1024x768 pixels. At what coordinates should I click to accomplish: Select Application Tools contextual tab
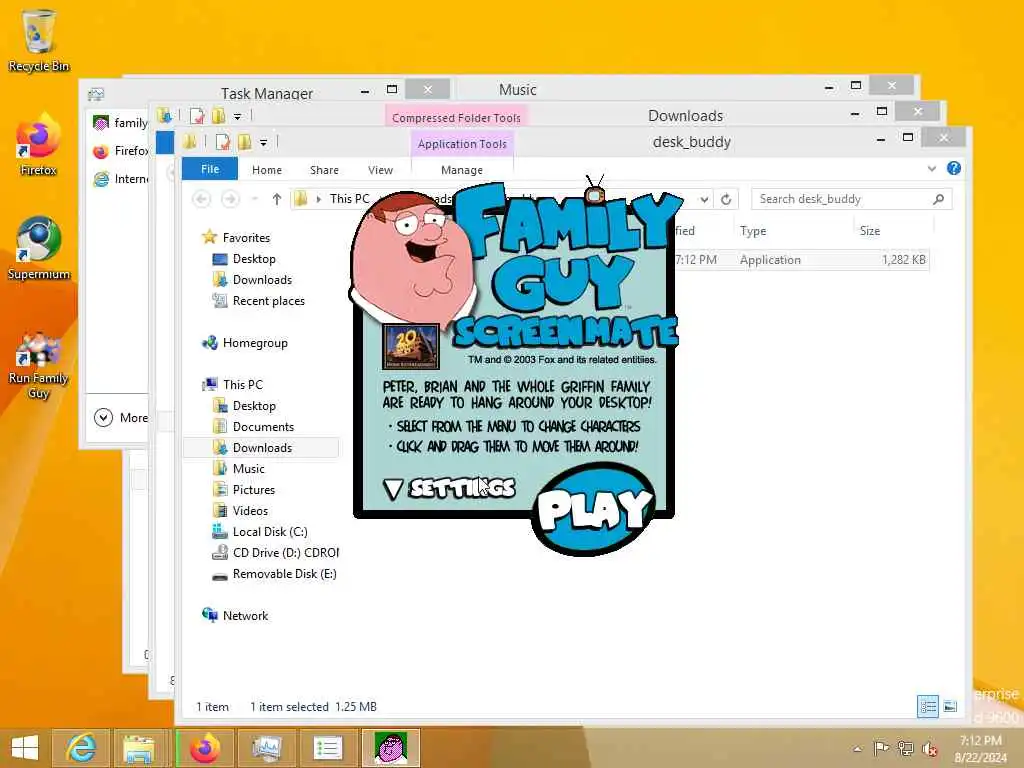pos(462,144)
